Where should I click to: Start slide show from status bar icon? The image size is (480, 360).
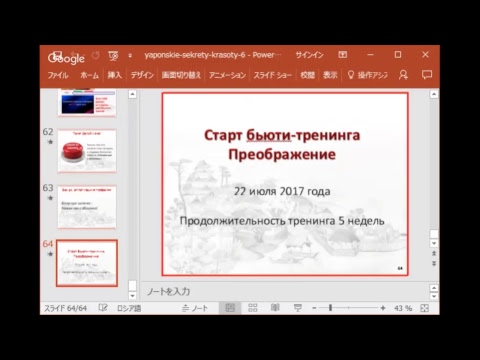click(x=298, y=308)
